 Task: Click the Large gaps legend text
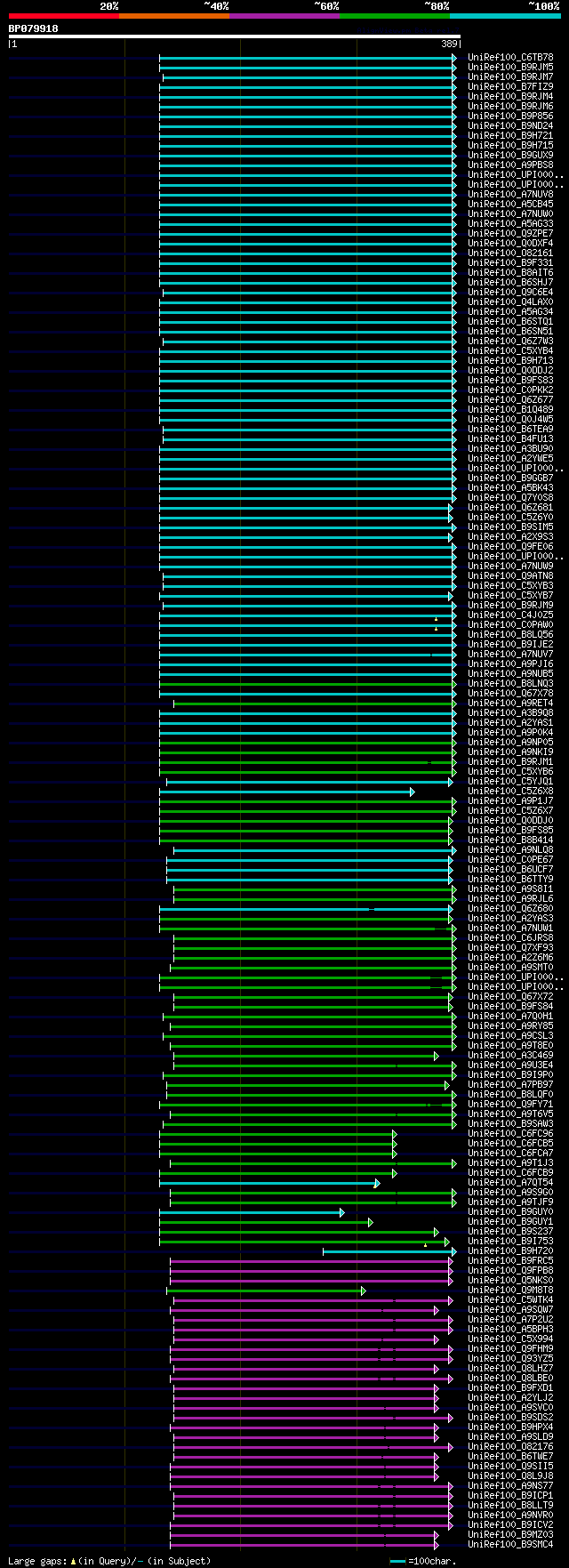[109, 1560]
